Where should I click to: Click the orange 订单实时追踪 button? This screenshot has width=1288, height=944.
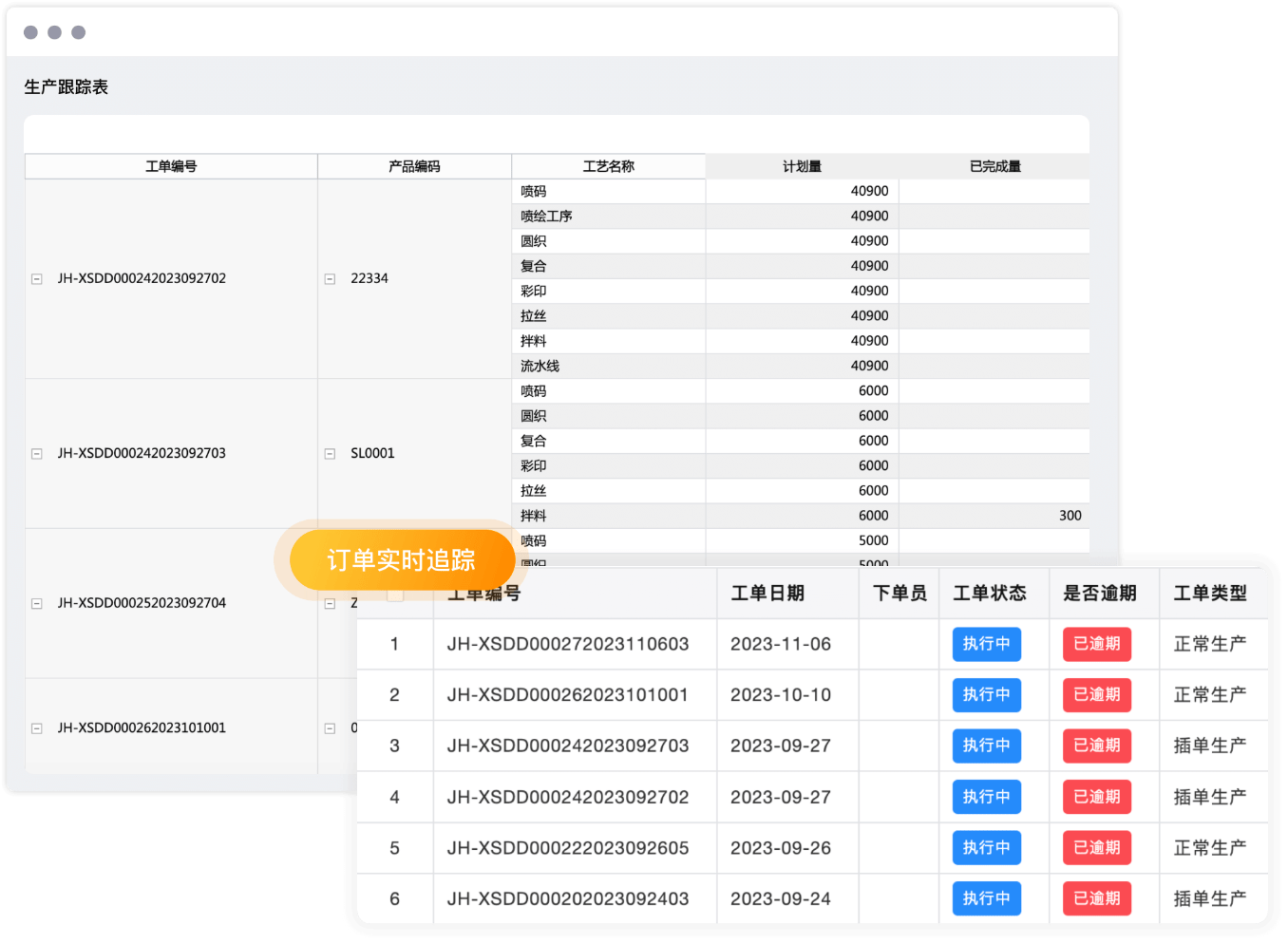(401, 560)
